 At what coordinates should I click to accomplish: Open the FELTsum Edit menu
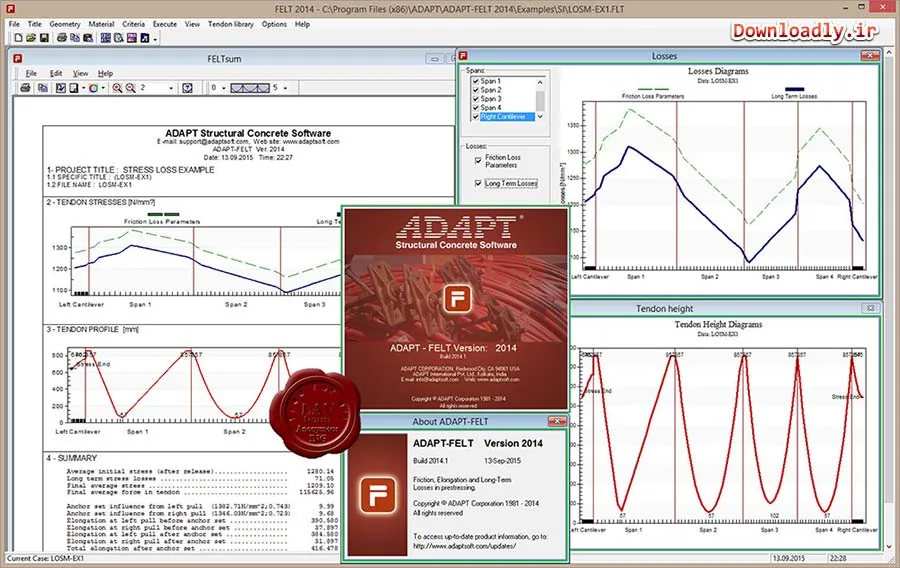point(56,73)
